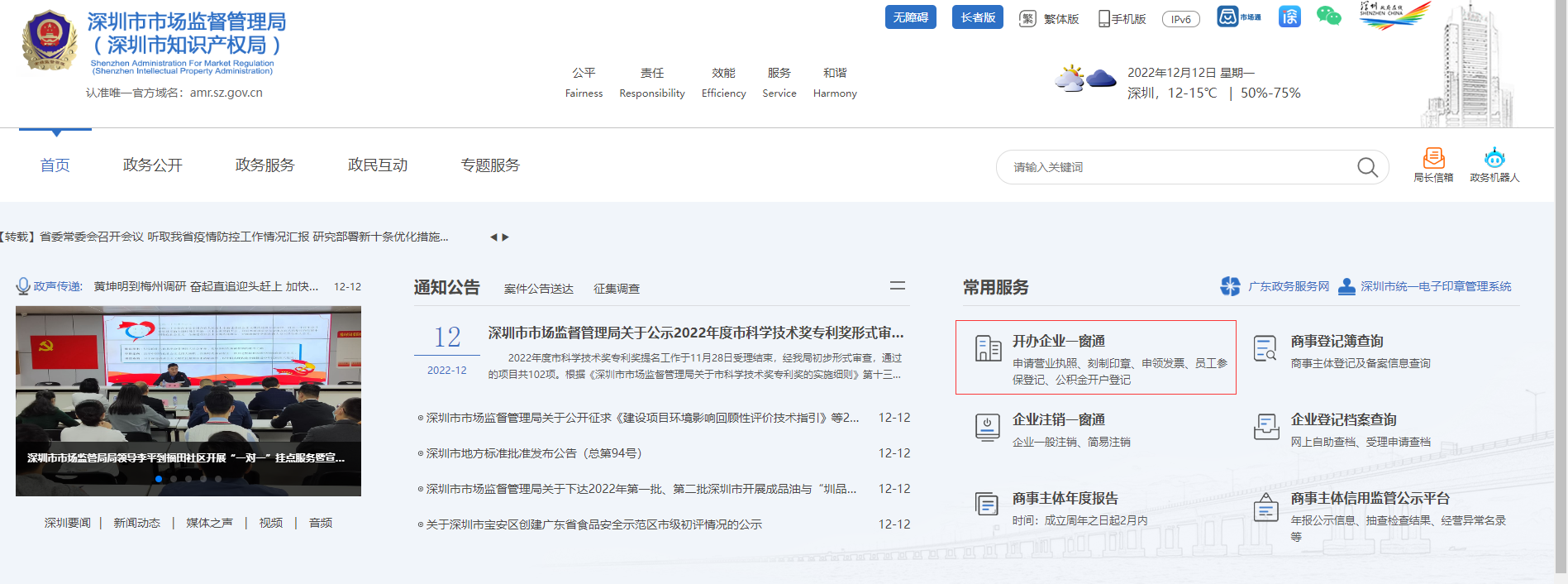Open the 政务公开 navigation menu
This screenshot has height=584, width=1568.
(x=153, y=165)
